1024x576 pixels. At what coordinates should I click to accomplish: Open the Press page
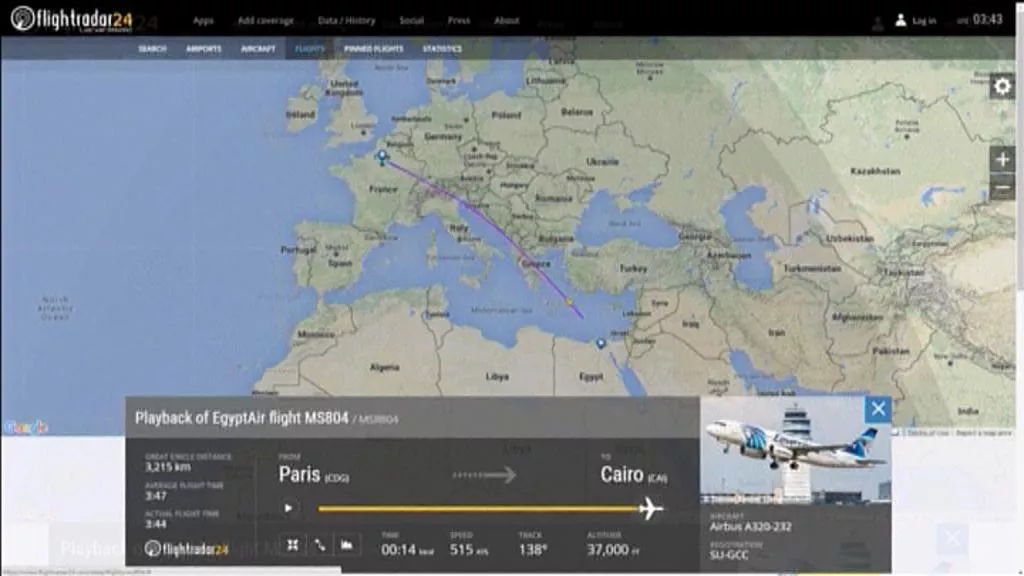[458, 20]
